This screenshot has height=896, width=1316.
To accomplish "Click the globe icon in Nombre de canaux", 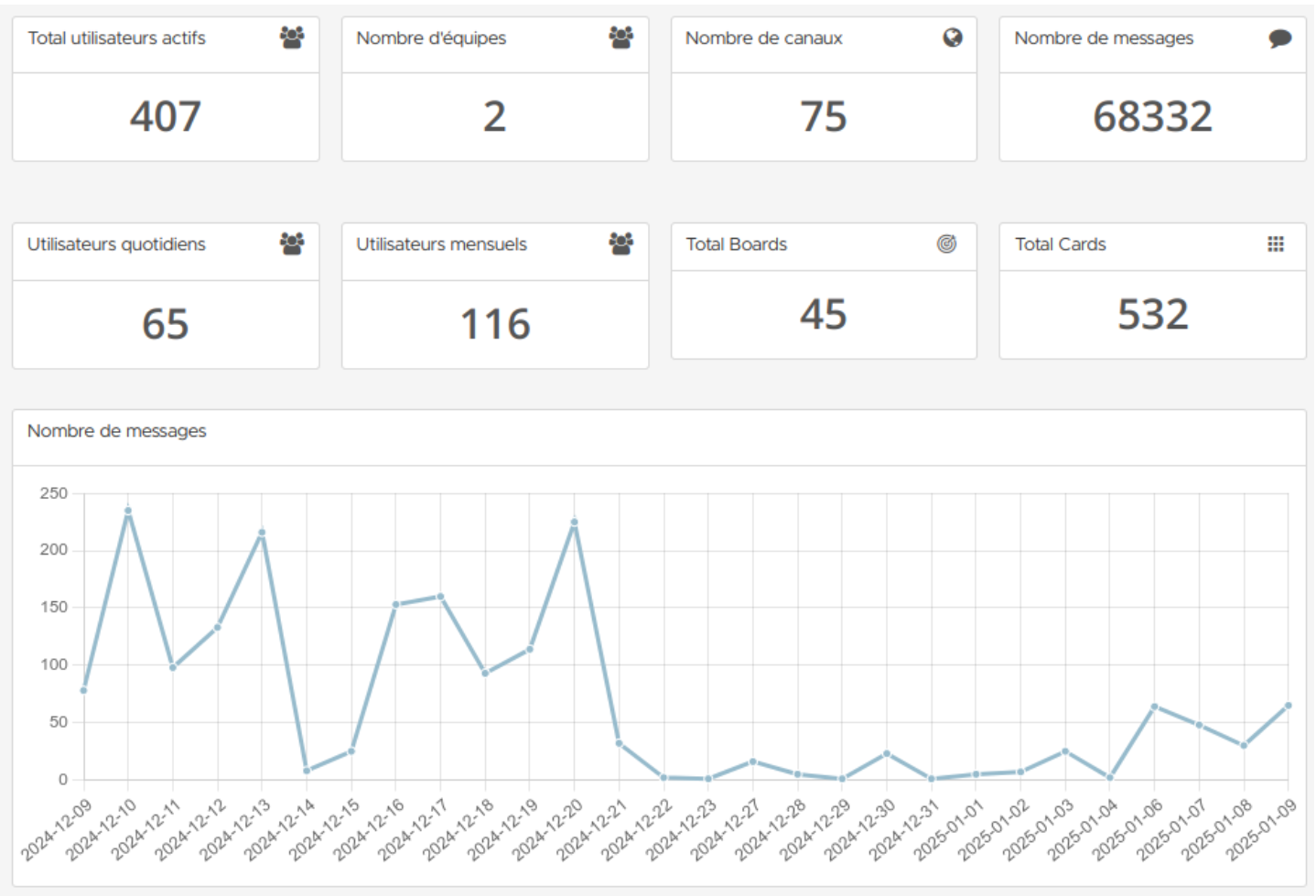I will (x=952, y=38).
